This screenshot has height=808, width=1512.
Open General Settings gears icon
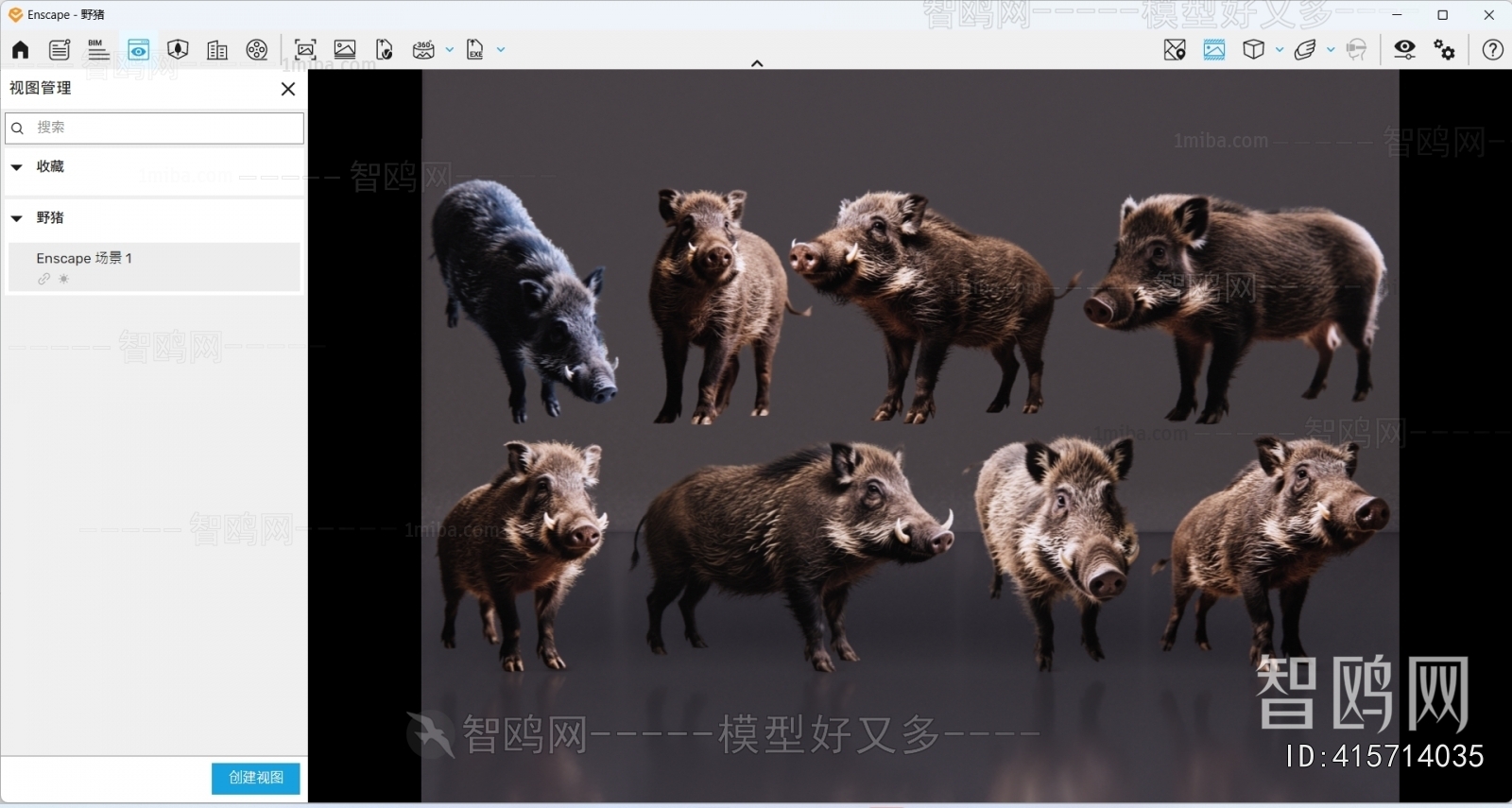coord(1445,50)
